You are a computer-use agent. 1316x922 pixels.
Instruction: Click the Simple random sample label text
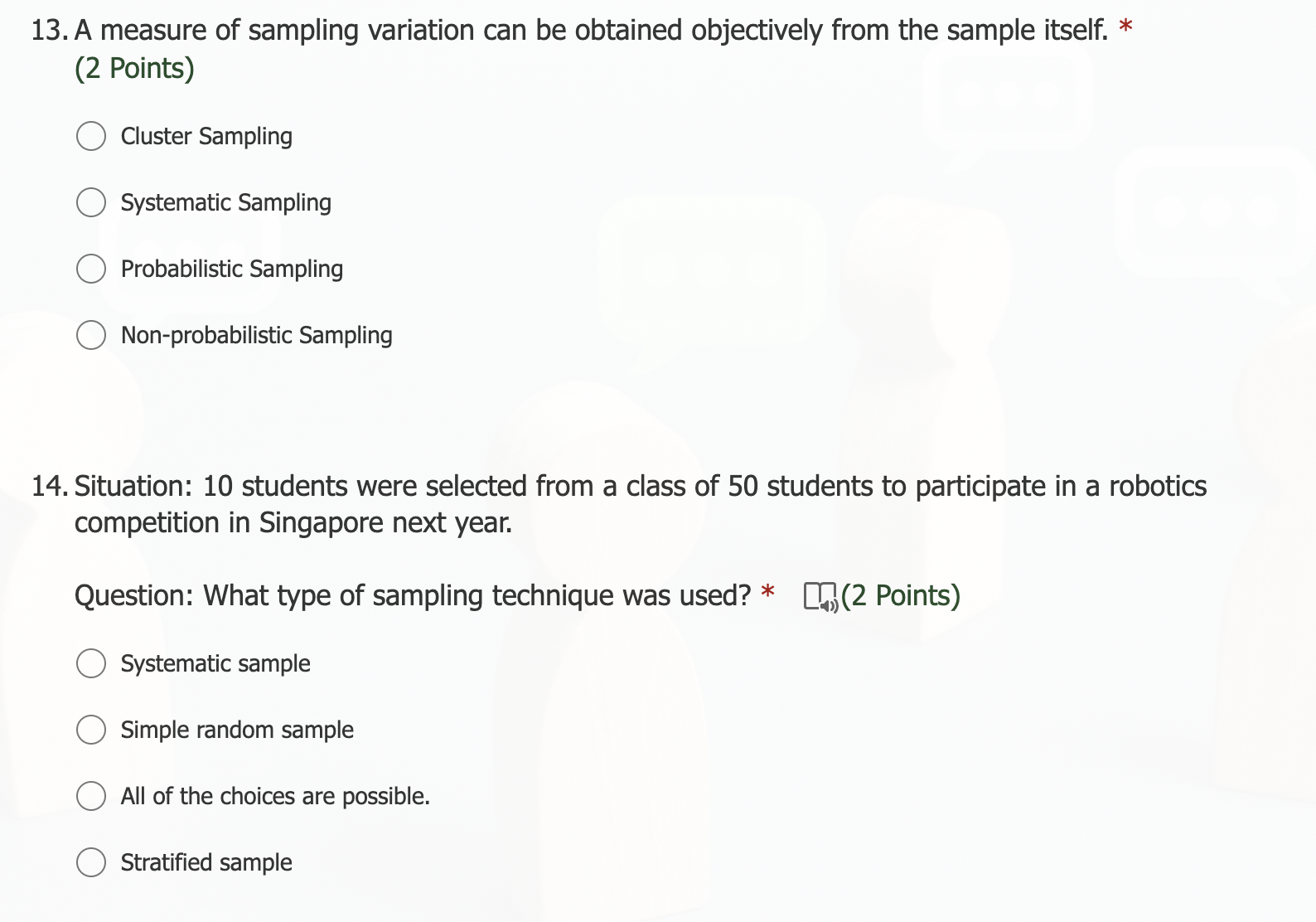237,730
